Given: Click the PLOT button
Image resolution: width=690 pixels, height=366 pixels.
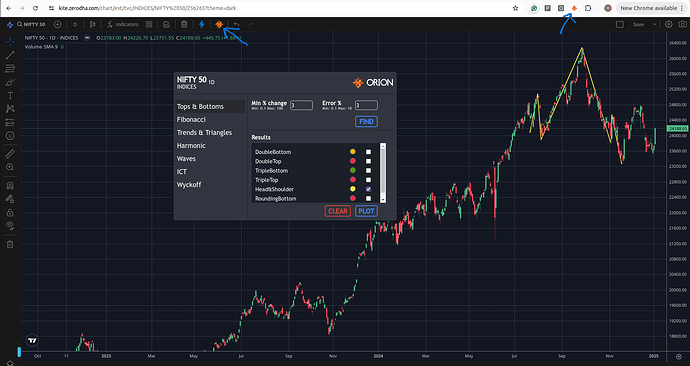Looking at the screenshot, I should [366, 211].
